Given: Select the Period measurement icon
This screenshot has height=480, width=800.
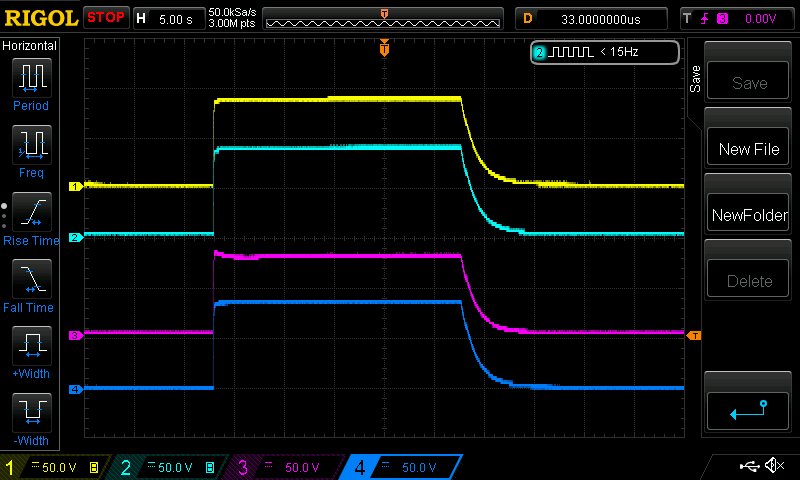Looking at the screenshot, I should point(32,78).
